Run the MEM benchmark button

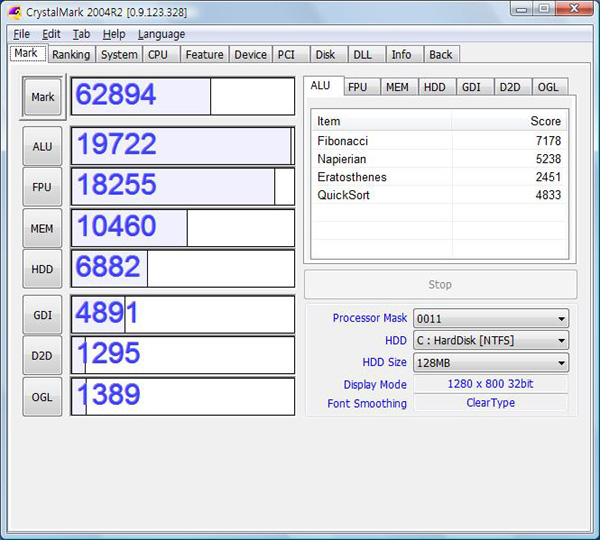[42, 228]
